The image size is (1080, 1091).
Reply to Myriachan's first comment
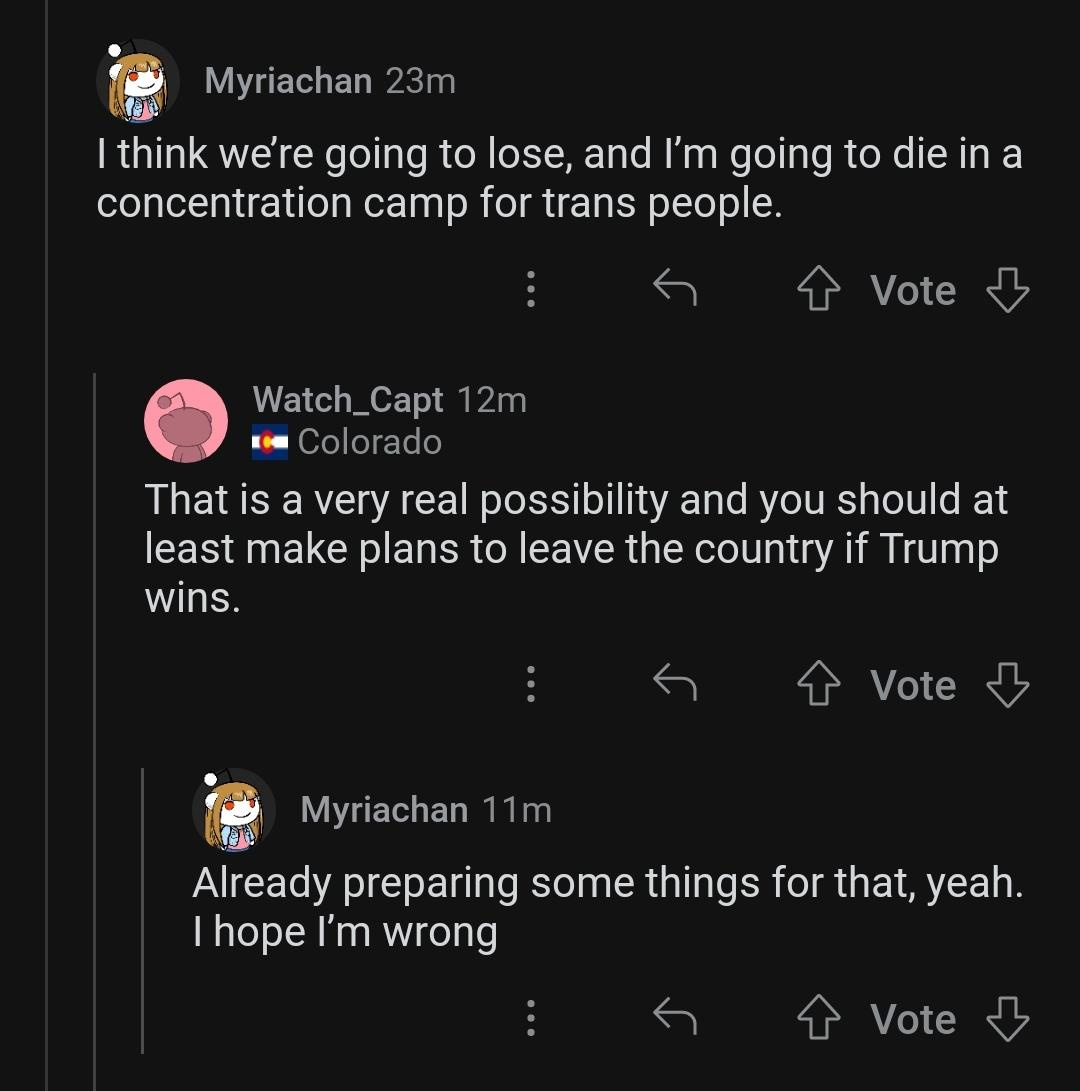674,289
